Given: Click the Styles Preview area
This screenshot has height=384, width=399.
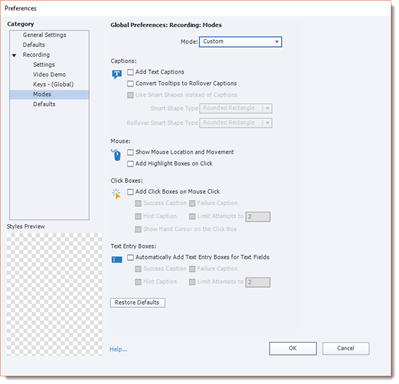Looking at the screenshot, I should (x=55, y=294).
